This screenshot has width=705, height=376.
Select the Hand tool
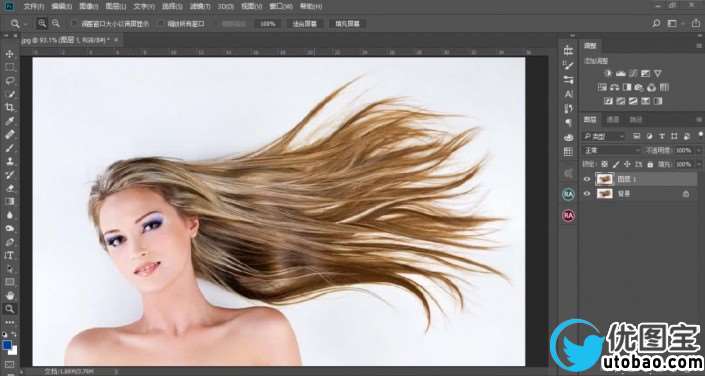pos(9,295)
